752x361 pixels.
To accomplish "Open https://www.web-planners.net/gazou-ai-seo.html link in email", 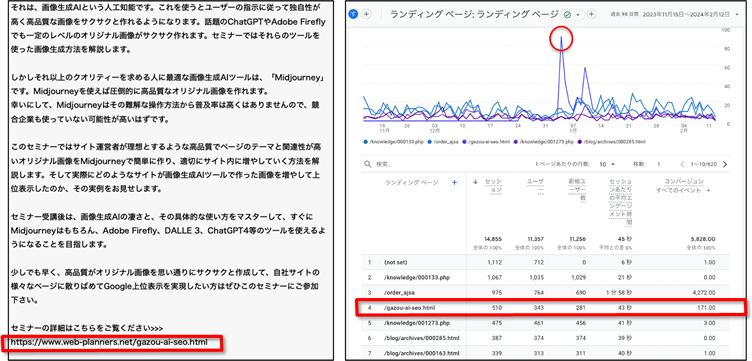I will 108,342.
